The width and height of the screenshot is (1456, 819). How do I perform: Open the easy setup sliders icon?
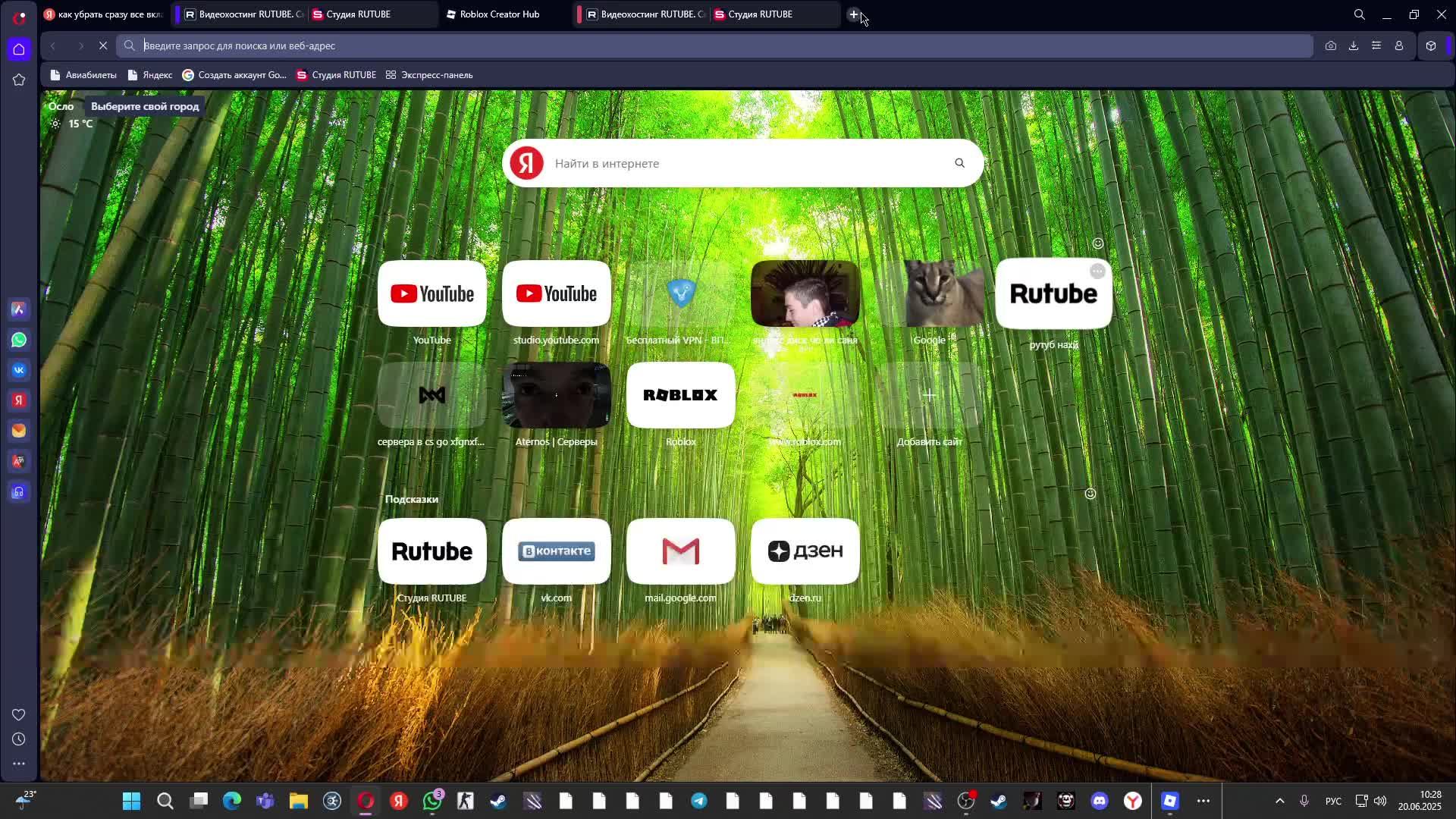pyautogui.click(x=1376, y=45)
